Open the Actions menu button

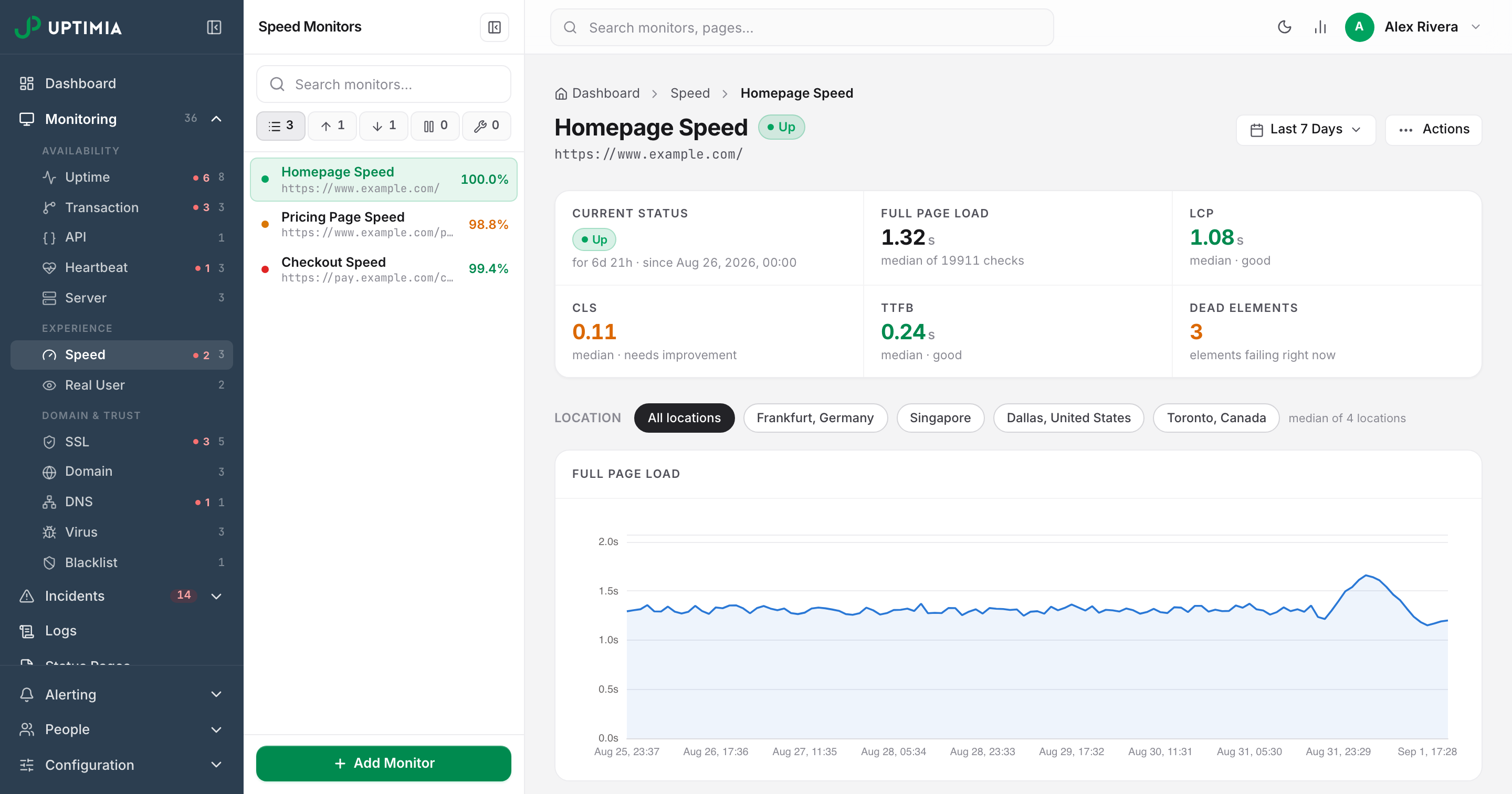[1433, 130]
